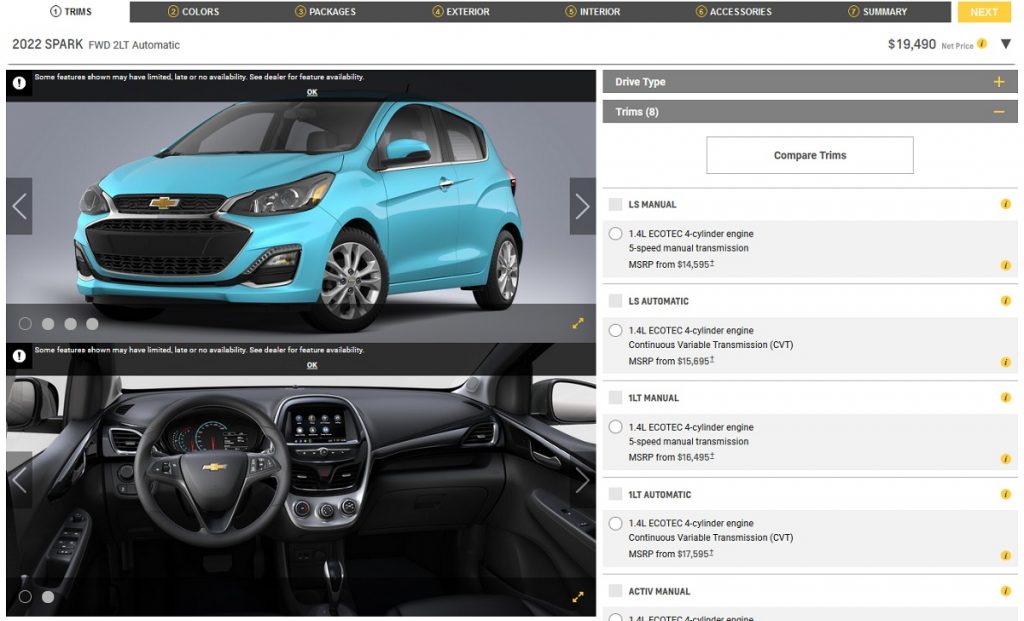Check the LS MANUAL compare checkbox
Viewport: 1024px width, 621px height.
click(x=615, y=204)
